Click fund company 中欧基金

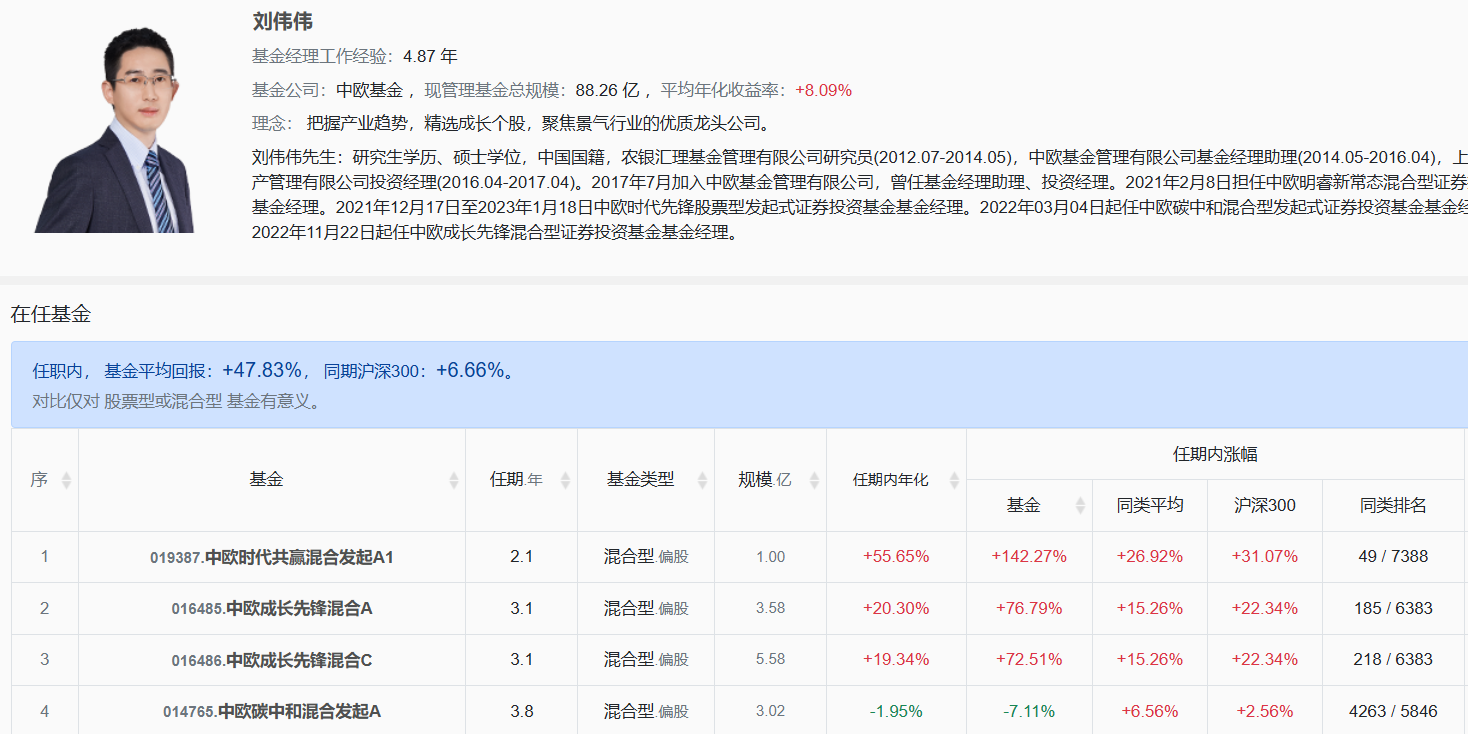click(x=369, y=90)
